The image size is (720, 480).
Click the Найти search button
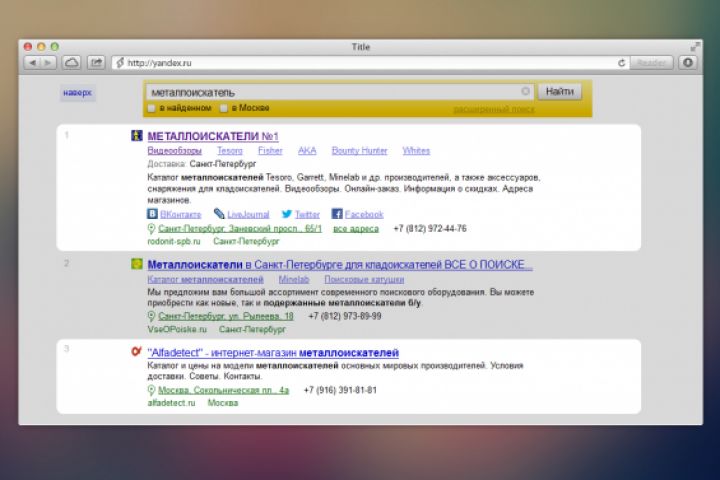coord(559,91)
